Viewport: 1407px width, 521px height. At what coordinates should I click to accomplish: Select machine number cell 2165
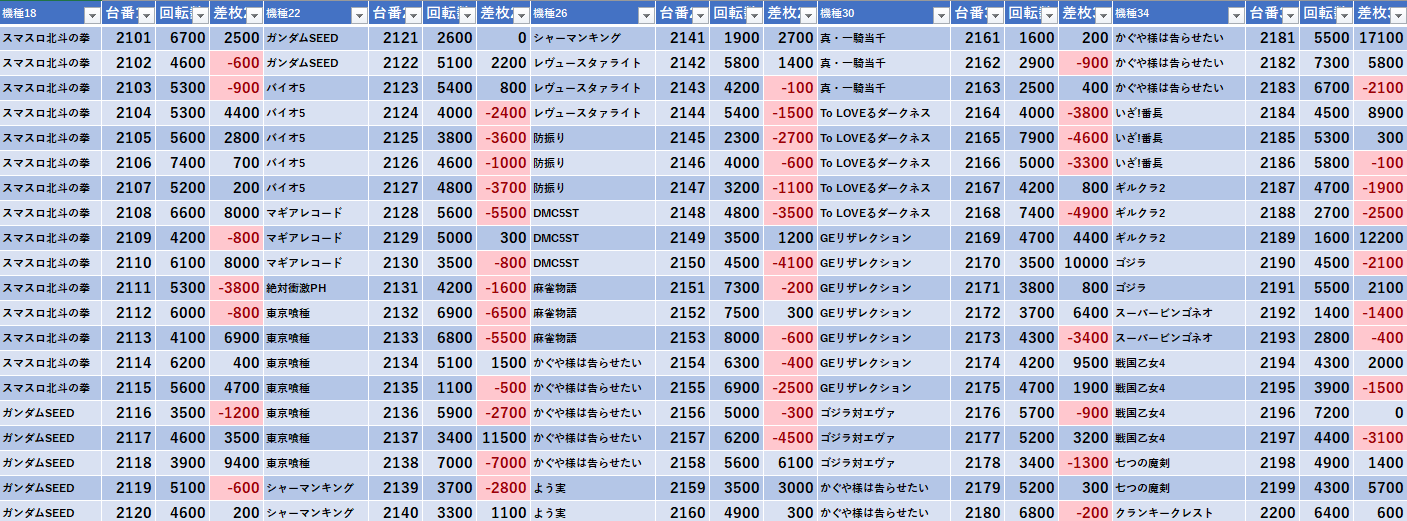[x=977, y=138]
